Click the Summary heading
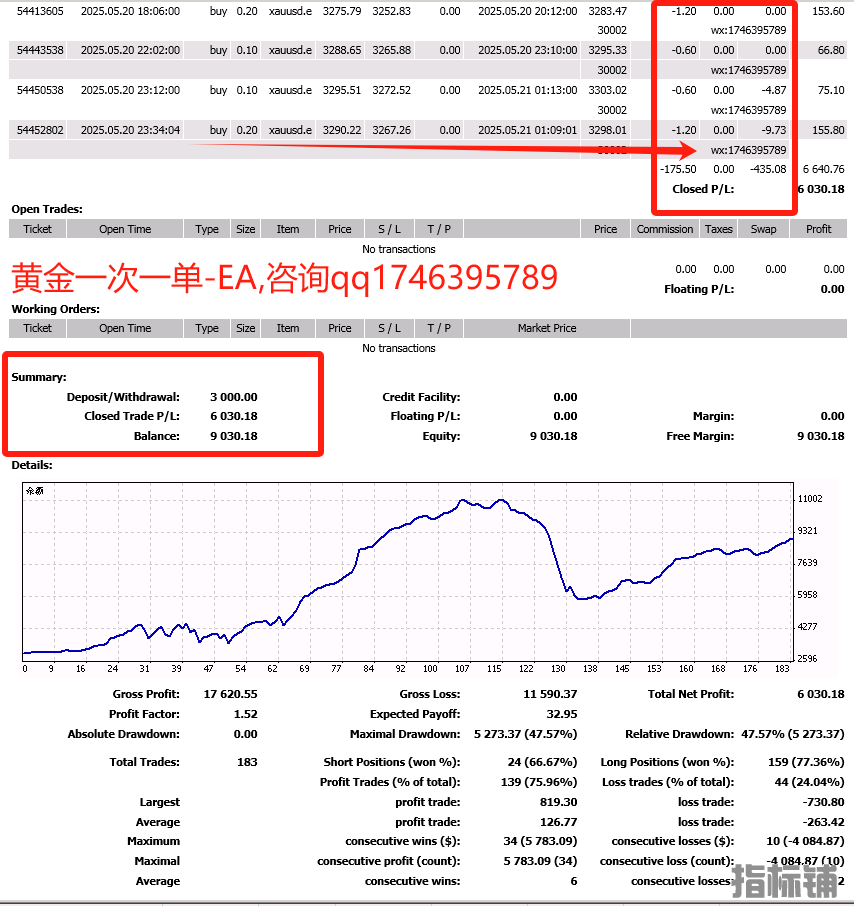This screenshot has height=906, width=854. (x=39, y=377)
